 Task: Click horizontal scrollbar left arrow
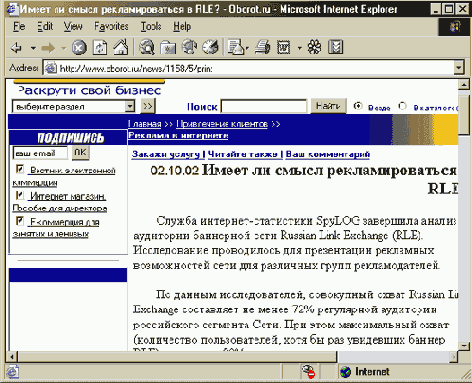click(12, 357)
